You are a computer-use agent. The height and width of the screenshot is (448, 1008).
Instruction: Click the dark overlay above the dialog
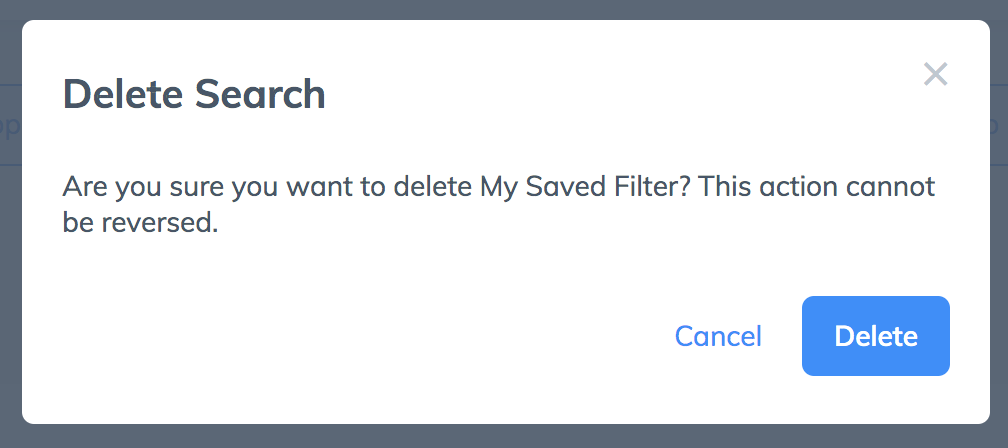click(x=504, y=9)
